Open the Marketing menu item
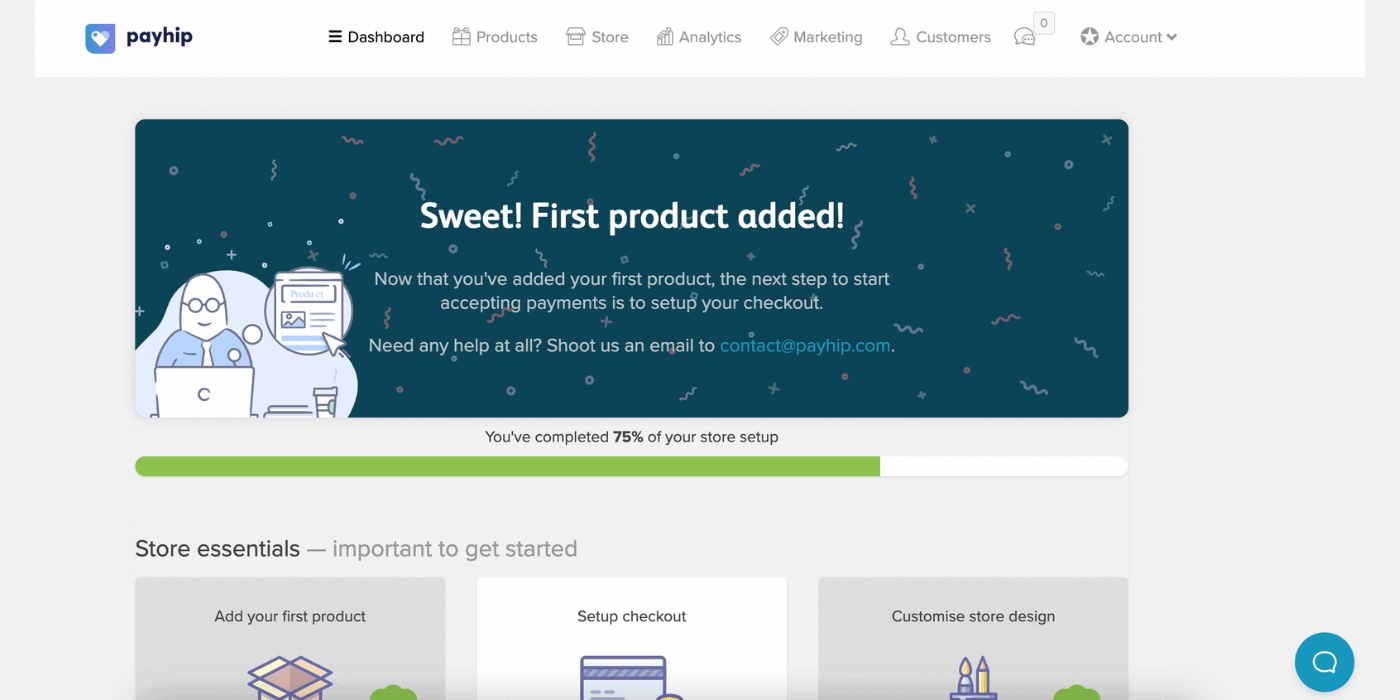This screenshot has height=700, width=1400. (816, 37)
